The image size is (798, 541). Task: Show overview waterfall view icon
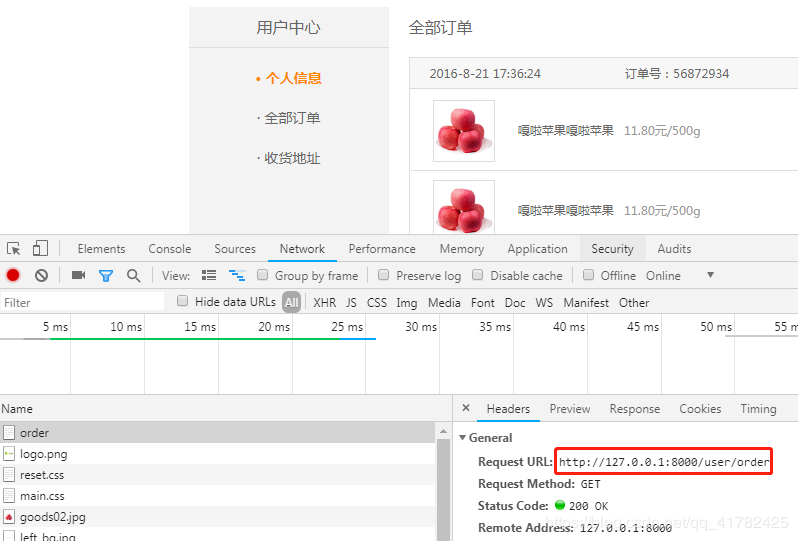point(237,275)
